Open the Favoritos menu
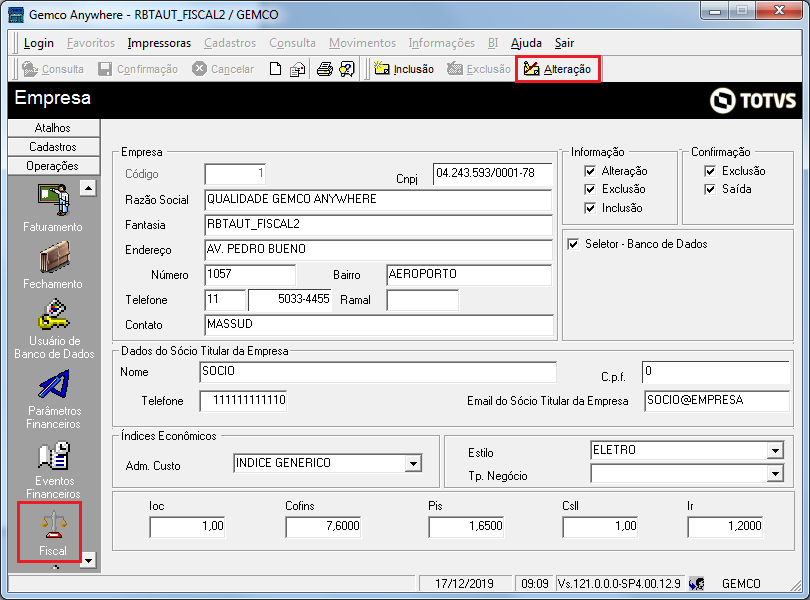 click(91, 43)
